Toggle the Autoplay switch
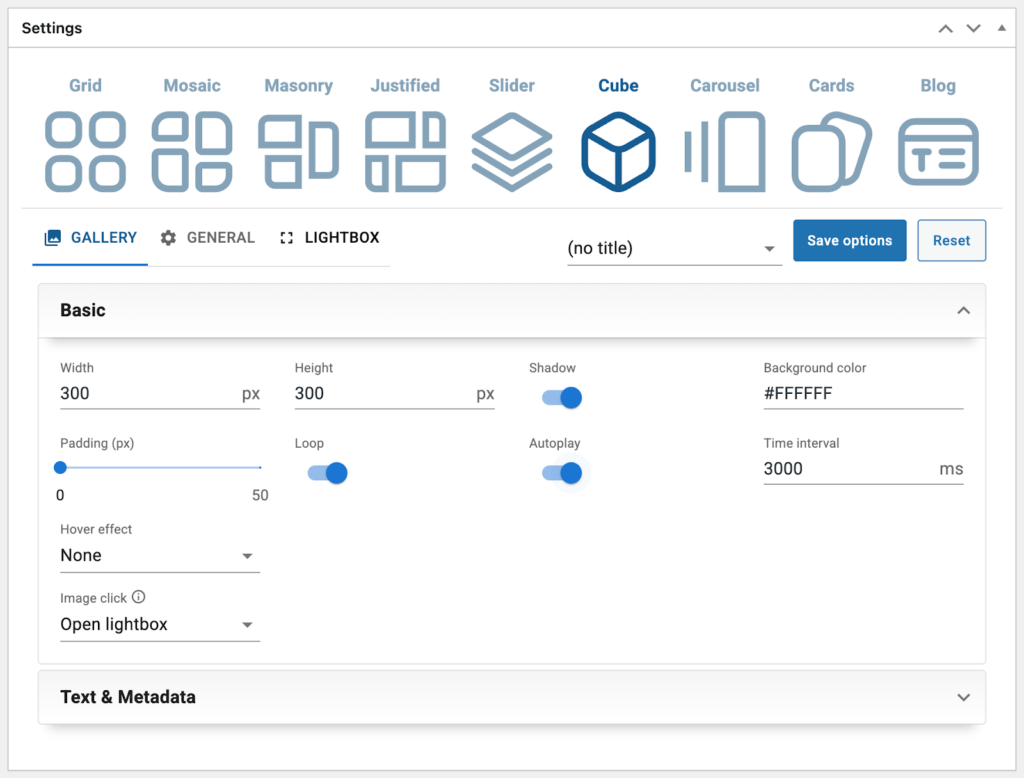 click(562, 473)
